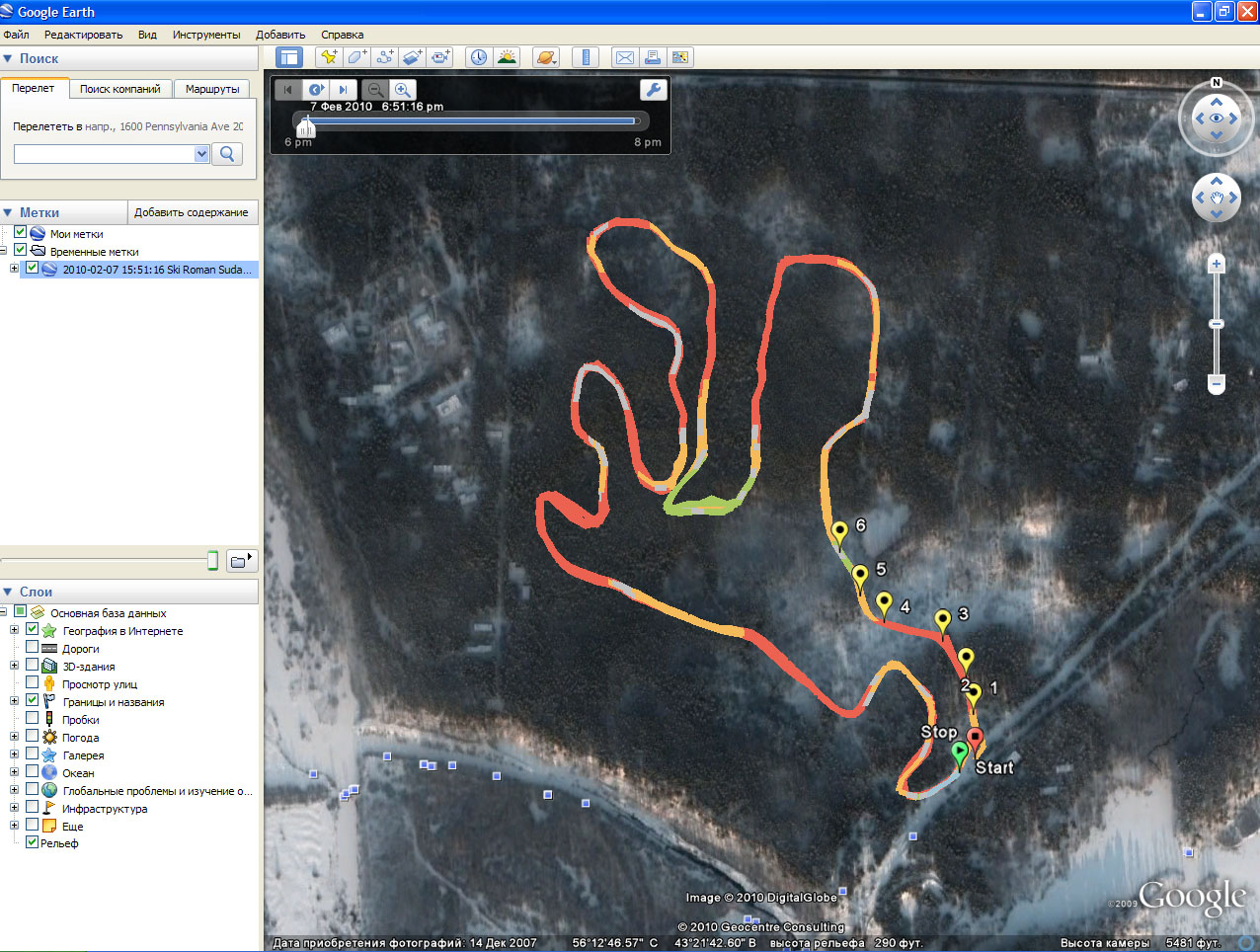Image resolution: width=1260 pixels, height=952 pixels.
Task: Enable the Пробки layer checkbox
Action: point(32,719)
